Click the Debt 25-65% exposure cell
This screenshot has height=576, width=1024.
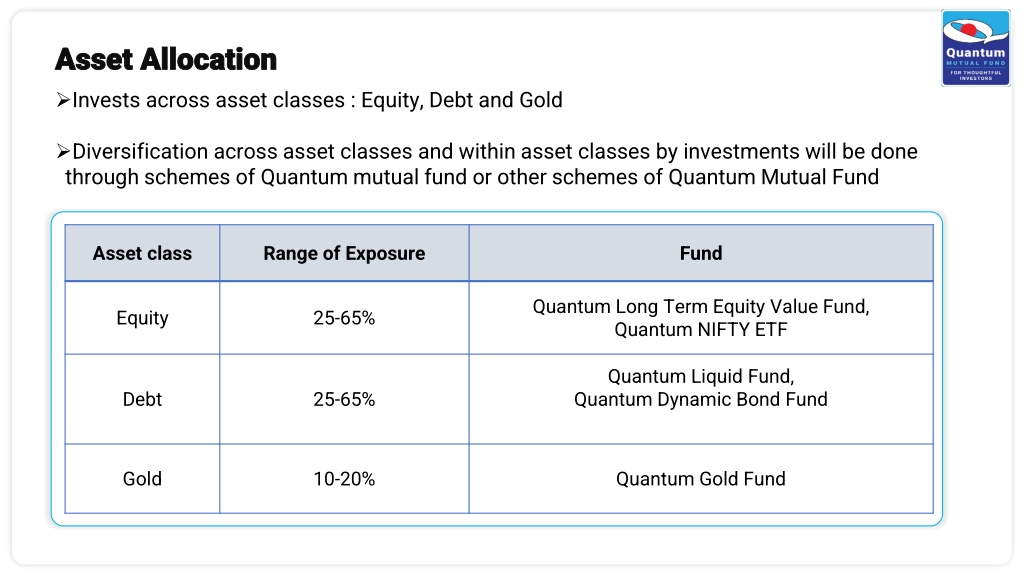(344, 399)
